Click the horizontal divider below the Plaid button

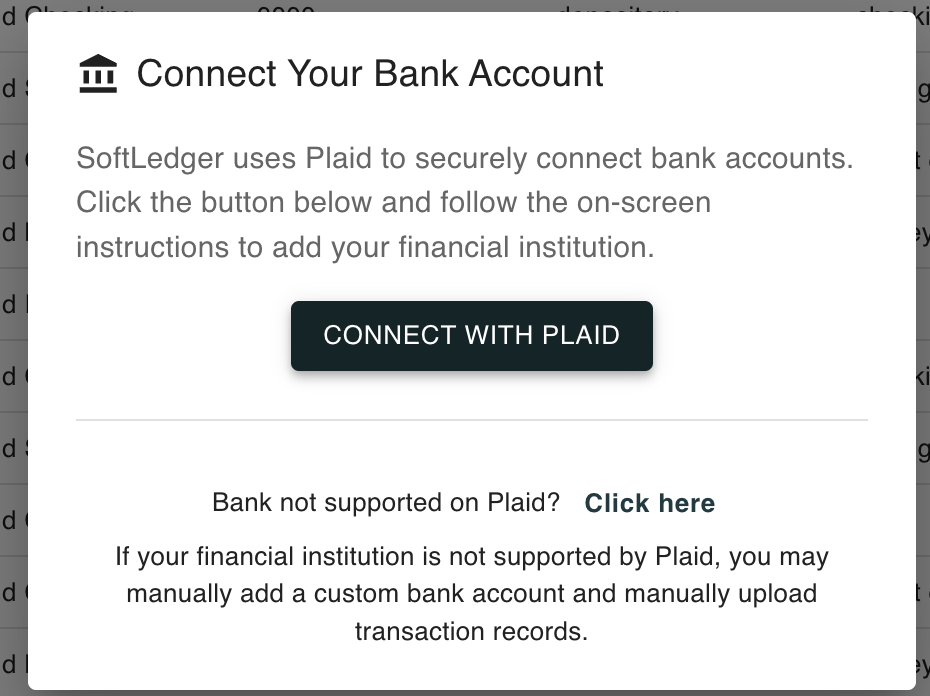(x=472, y=419)
